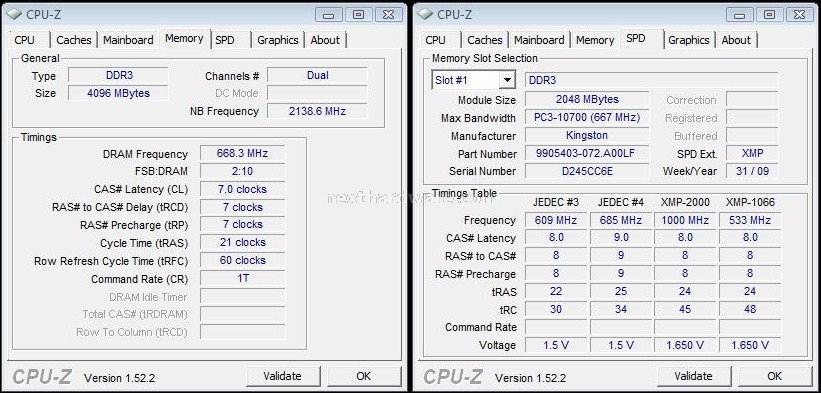This screenshot has height=393, width=821.
Task: Click Command Rate value 1T
Action: (x=242, y=278)
